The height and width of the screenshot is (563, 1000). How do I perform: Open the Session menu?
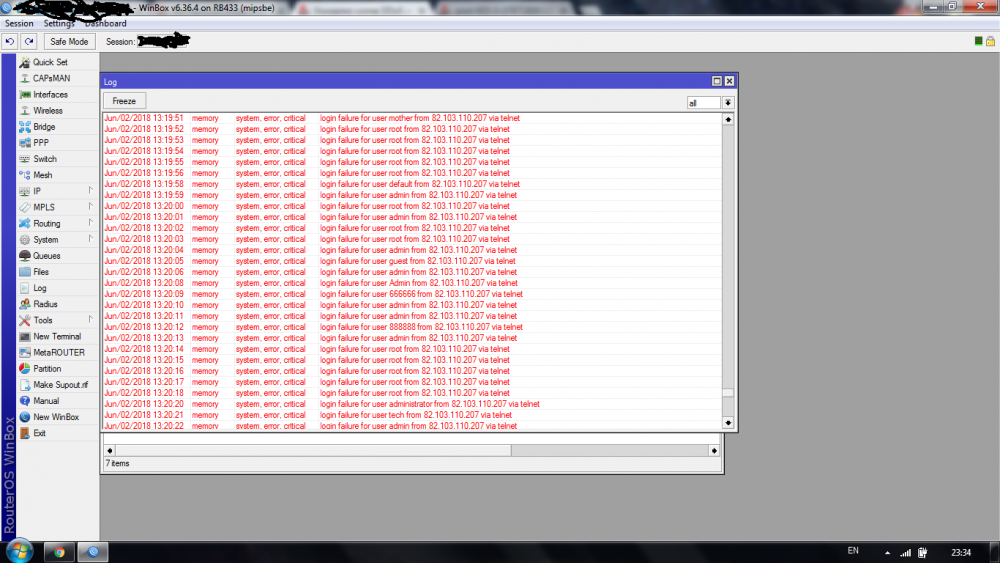click(x=19, y=23)
